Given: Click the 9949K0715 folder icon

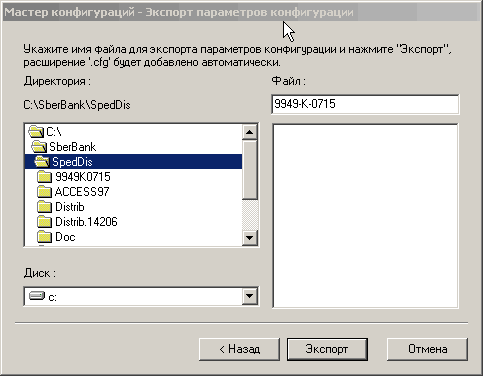Looking at the screenshot, I should 44,177.
